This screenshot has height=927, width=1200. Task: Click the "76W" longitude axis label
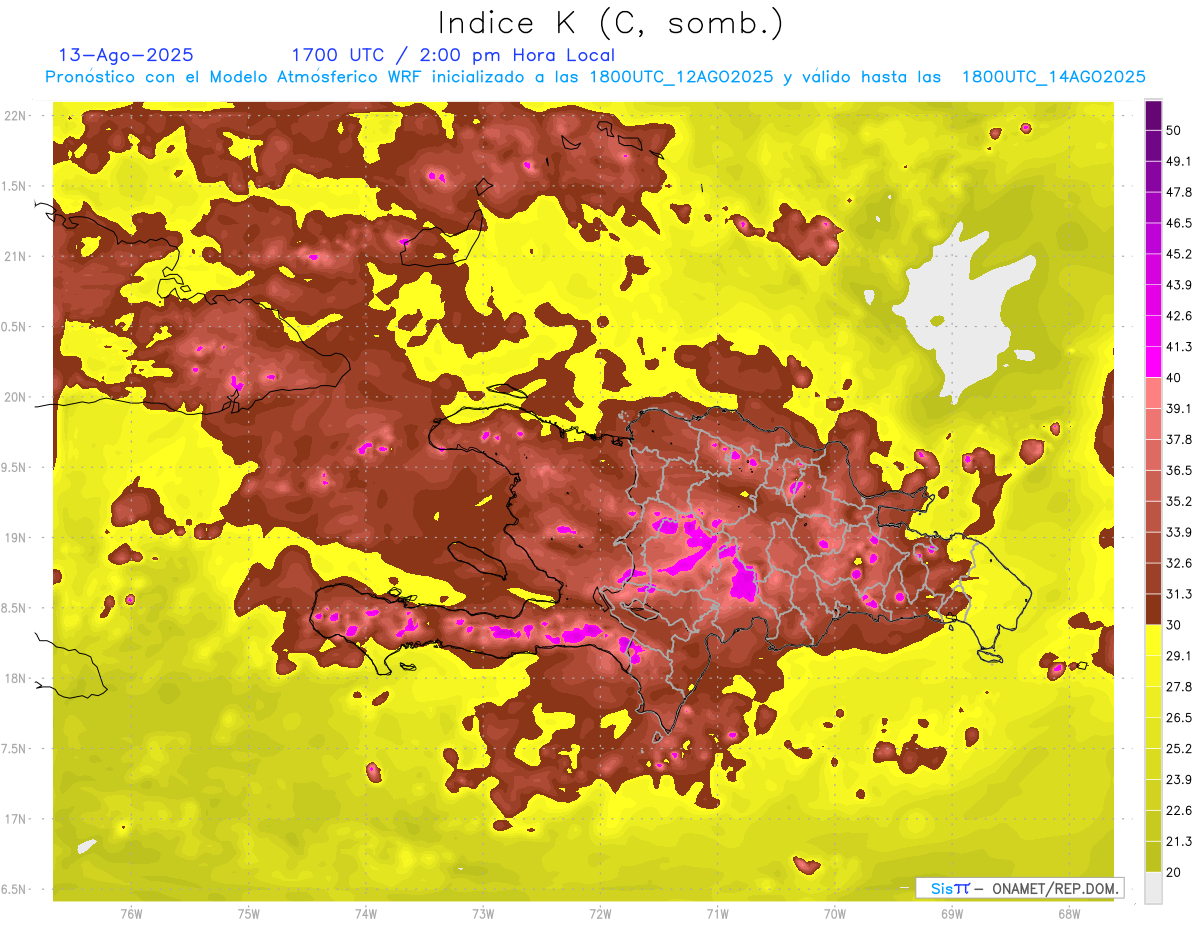(x=131, y=914)
